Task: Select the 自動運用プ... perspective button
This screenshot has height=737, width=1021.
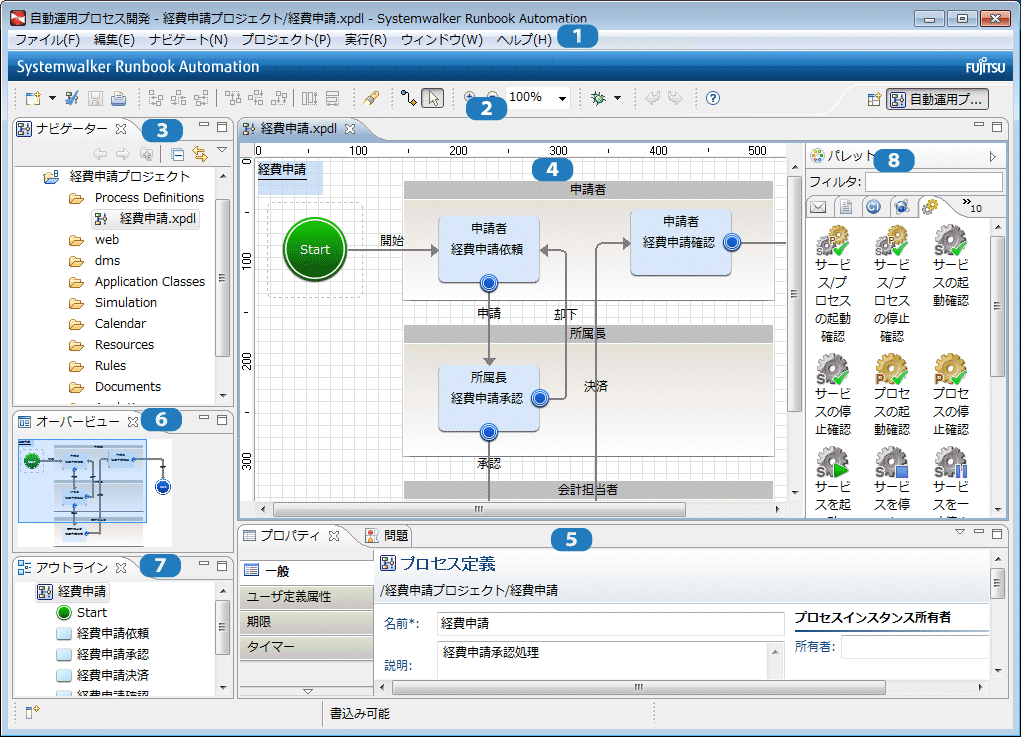Action: (x=938, y=100)
